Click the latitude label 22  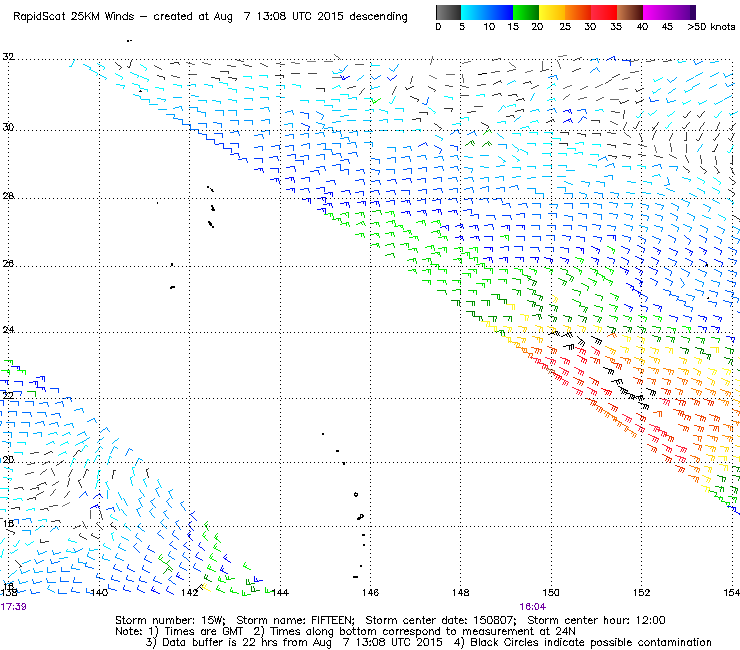pyautogui.click(x=8, y=395)
